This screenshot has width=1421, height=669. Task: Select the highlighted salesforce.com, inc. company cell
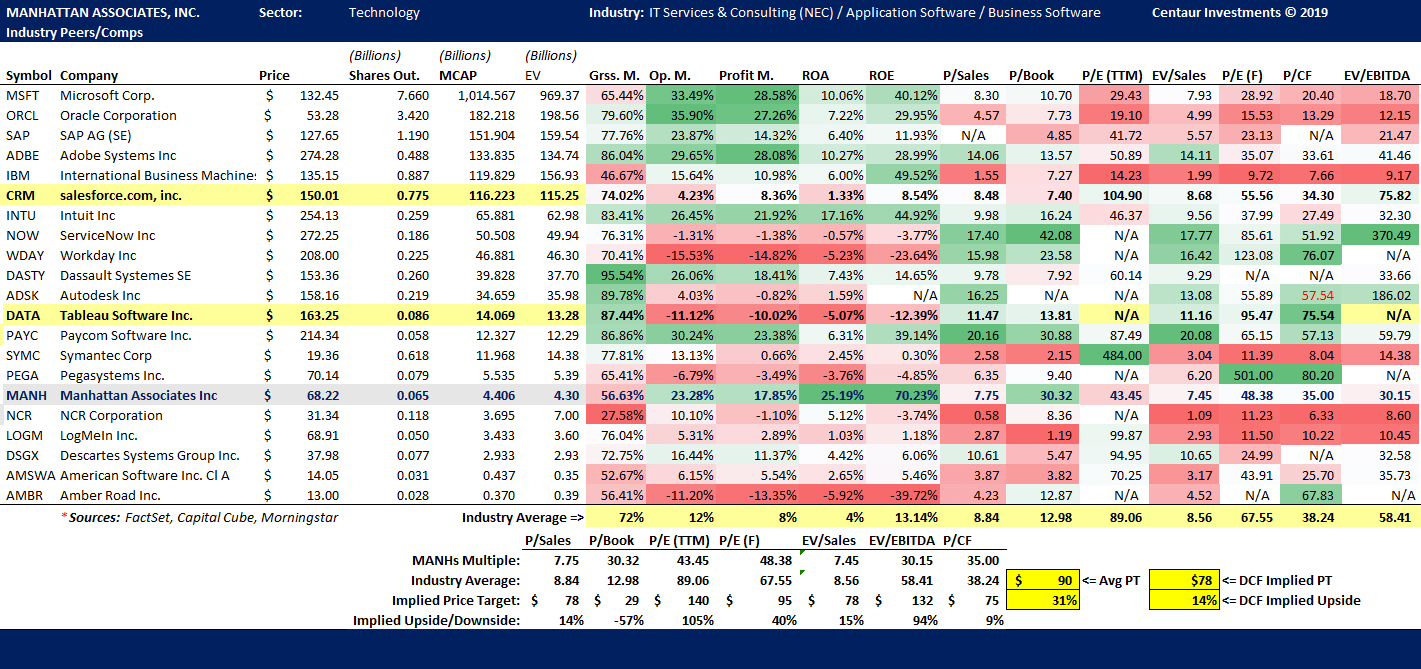[120, 196]
